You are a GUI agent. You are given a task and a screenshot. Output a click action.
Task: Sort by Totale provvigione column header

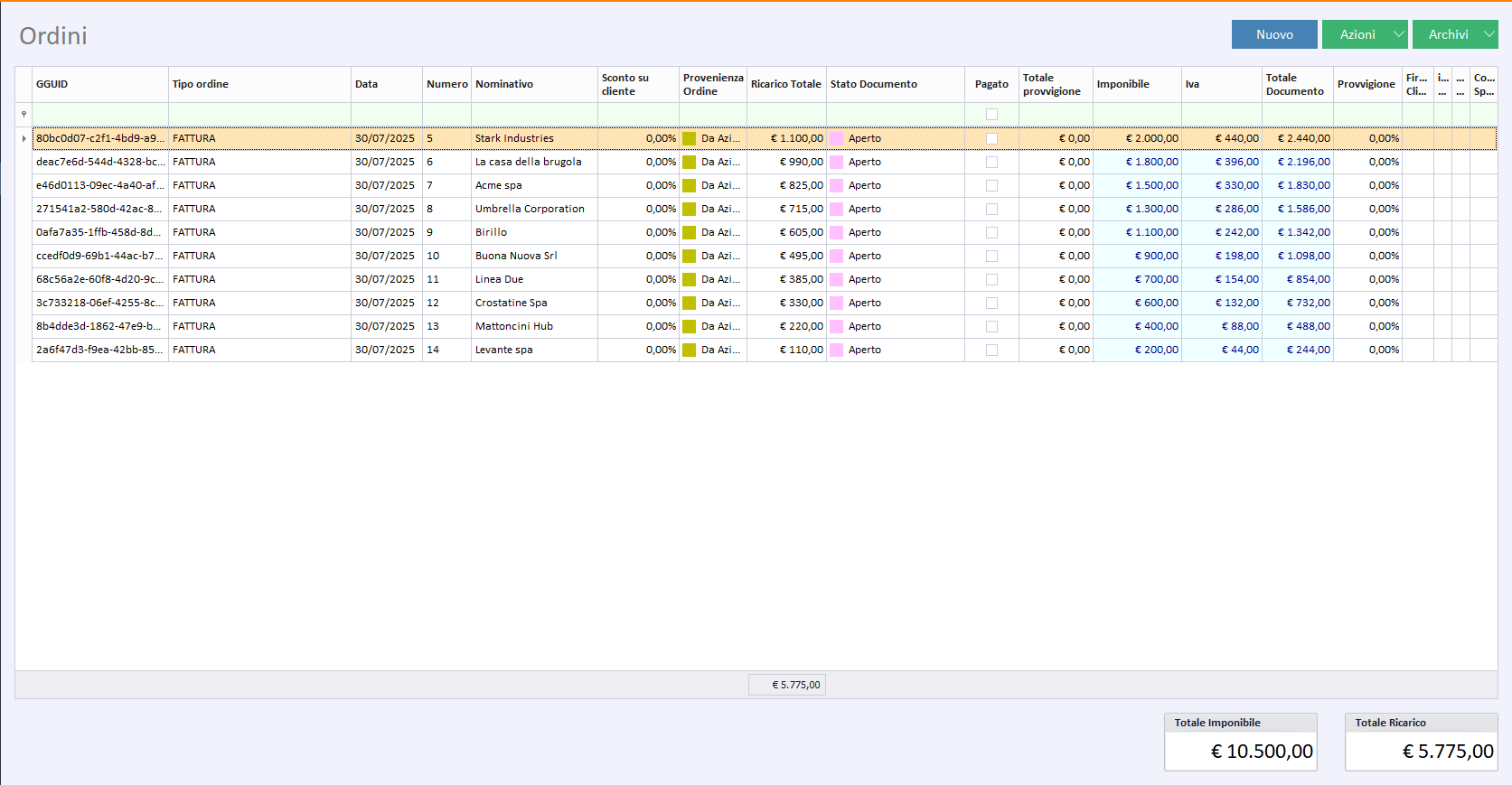(x=1057, y=84)
